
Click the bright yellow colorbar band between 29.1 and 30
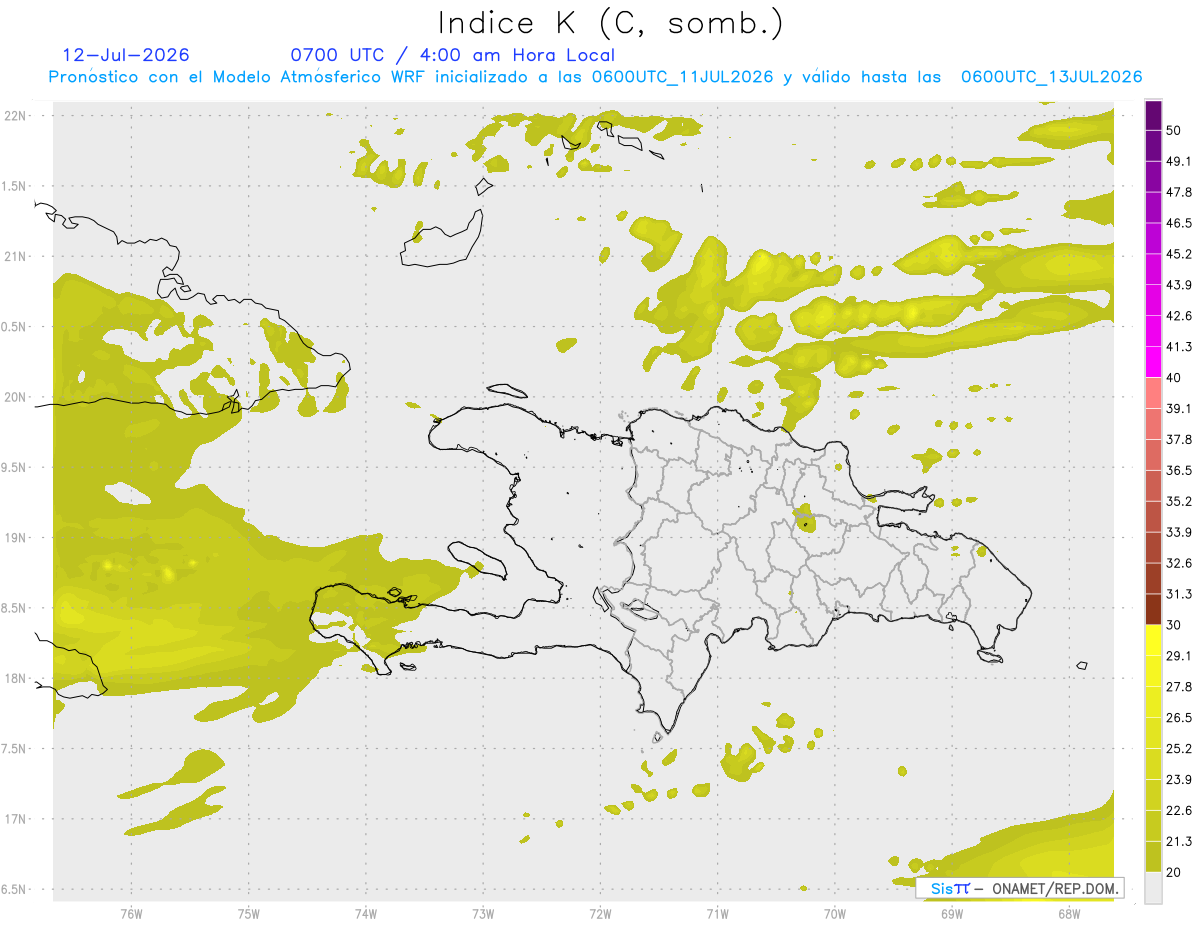(1153, 640)
